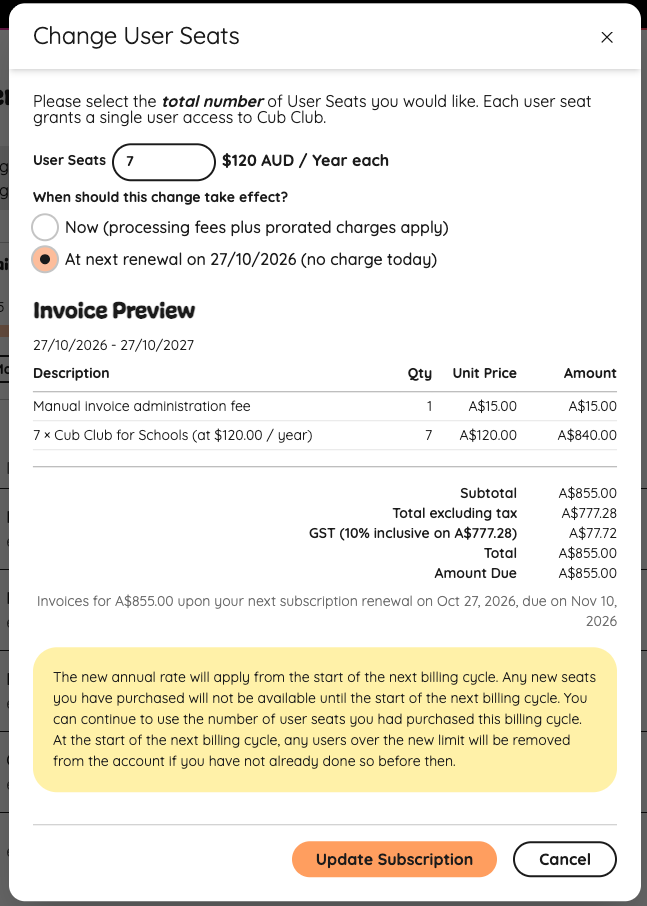This screenshot has width=647, height=906.
Task: Click the User Seats quantity field
Action: (163, 161)
